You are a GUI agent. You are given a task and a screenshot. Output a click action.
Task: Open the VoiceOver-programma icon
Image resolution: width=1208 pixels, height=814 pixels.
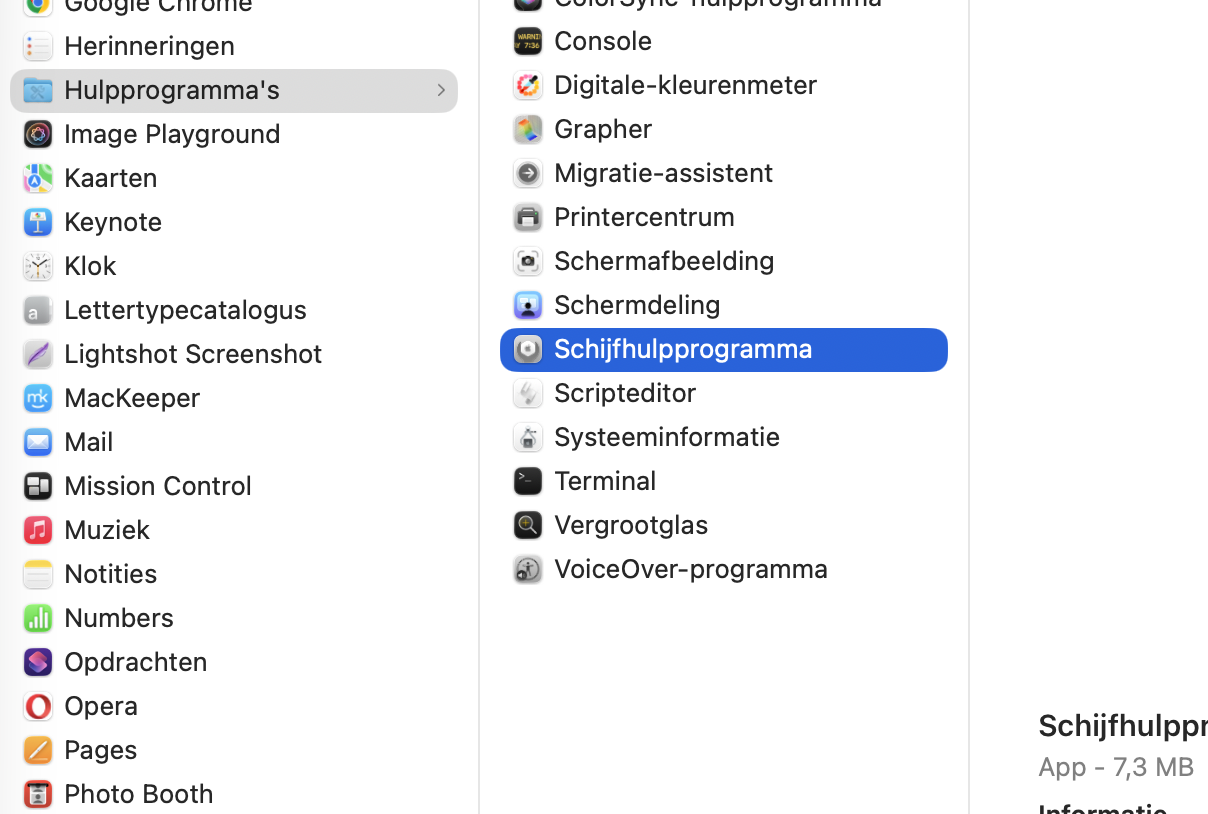pyautogui.click(x=528, y=569)
